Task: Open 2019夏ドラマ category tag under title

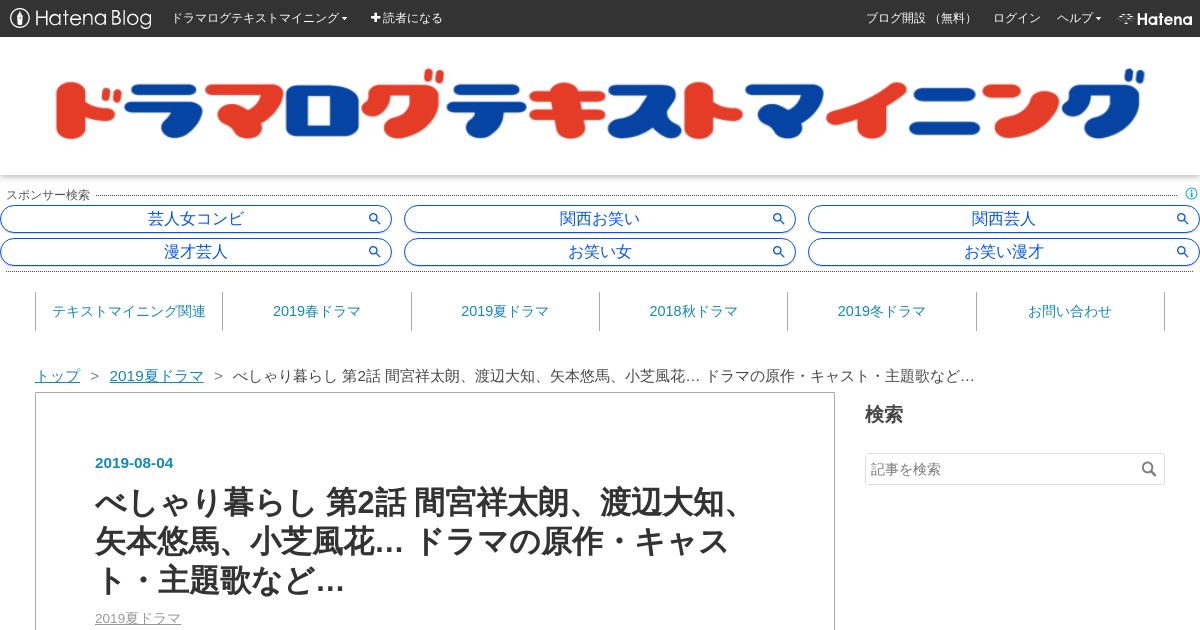Action: [x=138, y=618]
